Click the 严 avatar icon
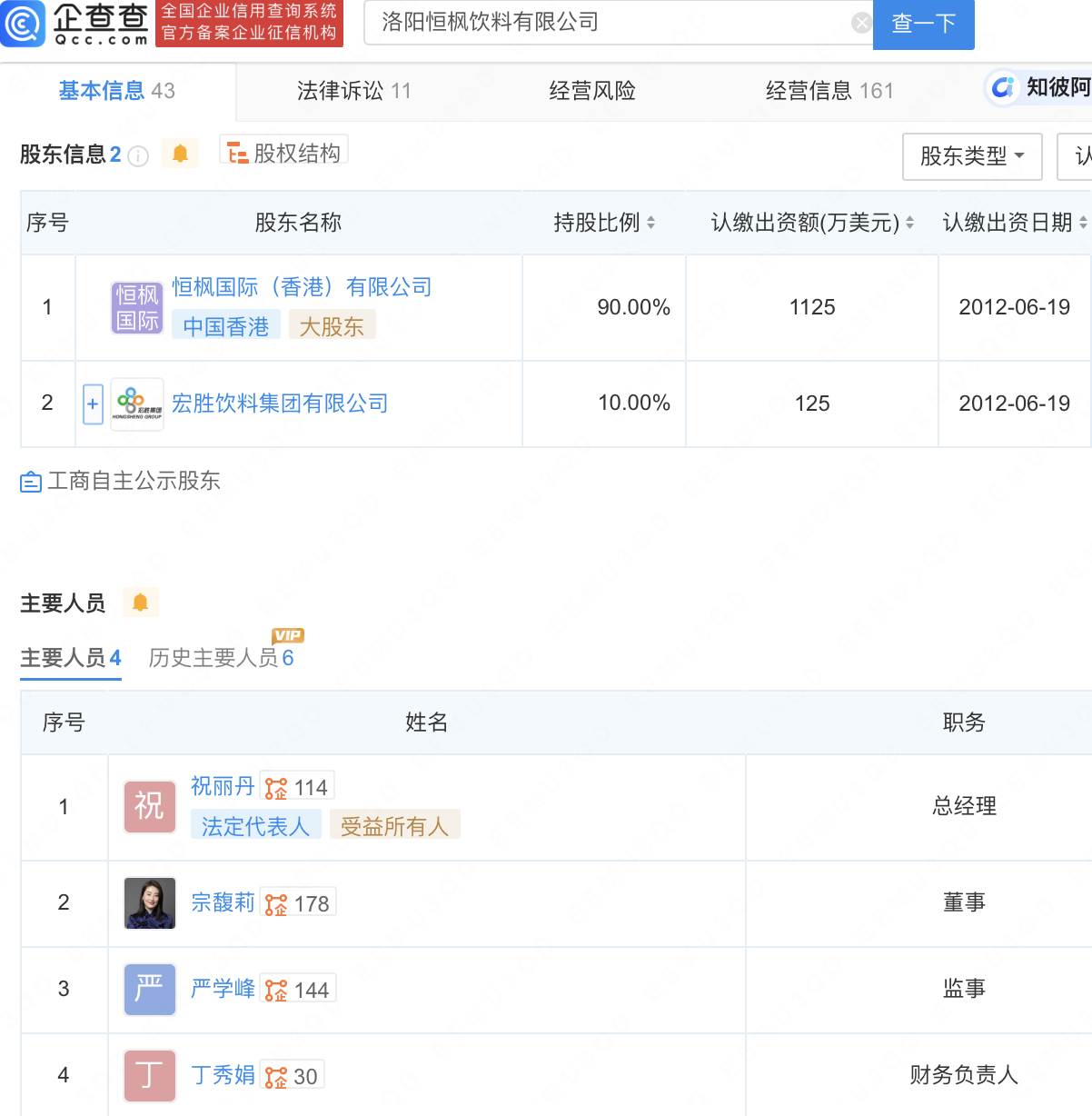Viewport: 1092px width, 1116px height. click(150, 990)
